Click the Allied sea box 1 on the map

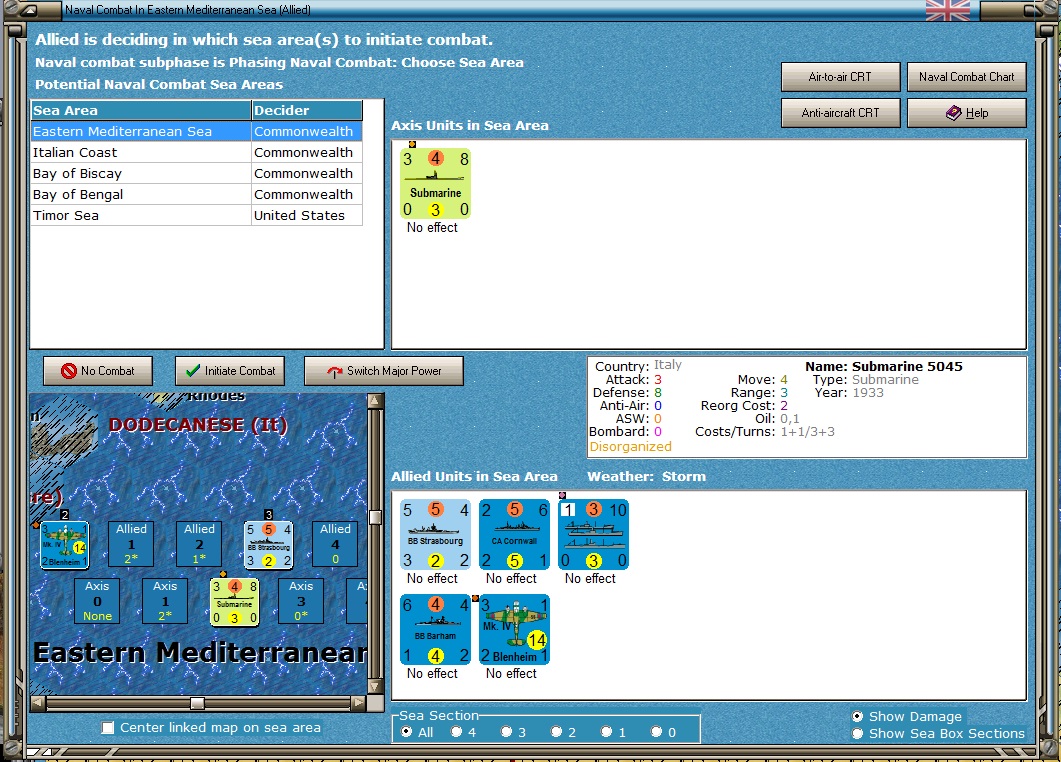click(131, 543)
